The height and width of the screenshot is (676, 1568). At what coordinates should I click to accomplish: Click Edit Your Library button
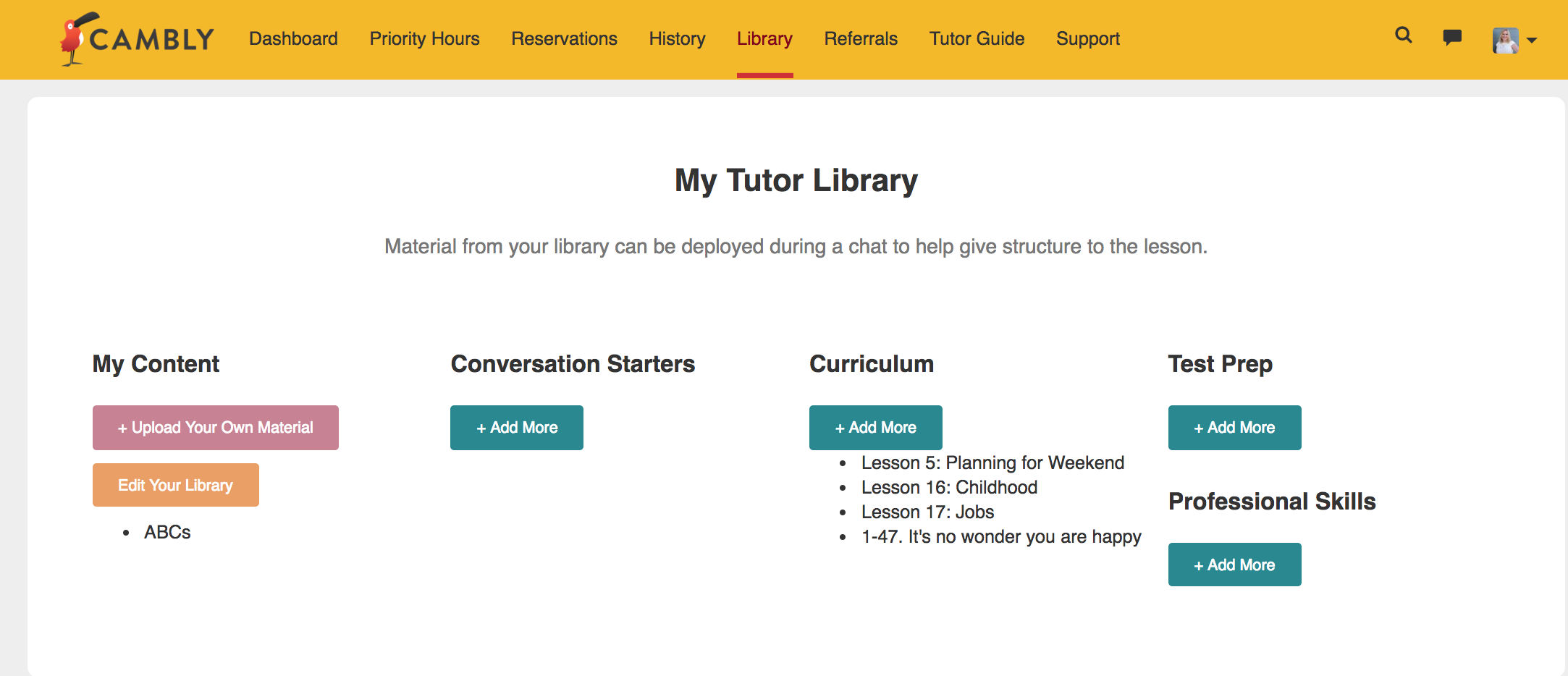pyautogui.click(x=176, y=485)
